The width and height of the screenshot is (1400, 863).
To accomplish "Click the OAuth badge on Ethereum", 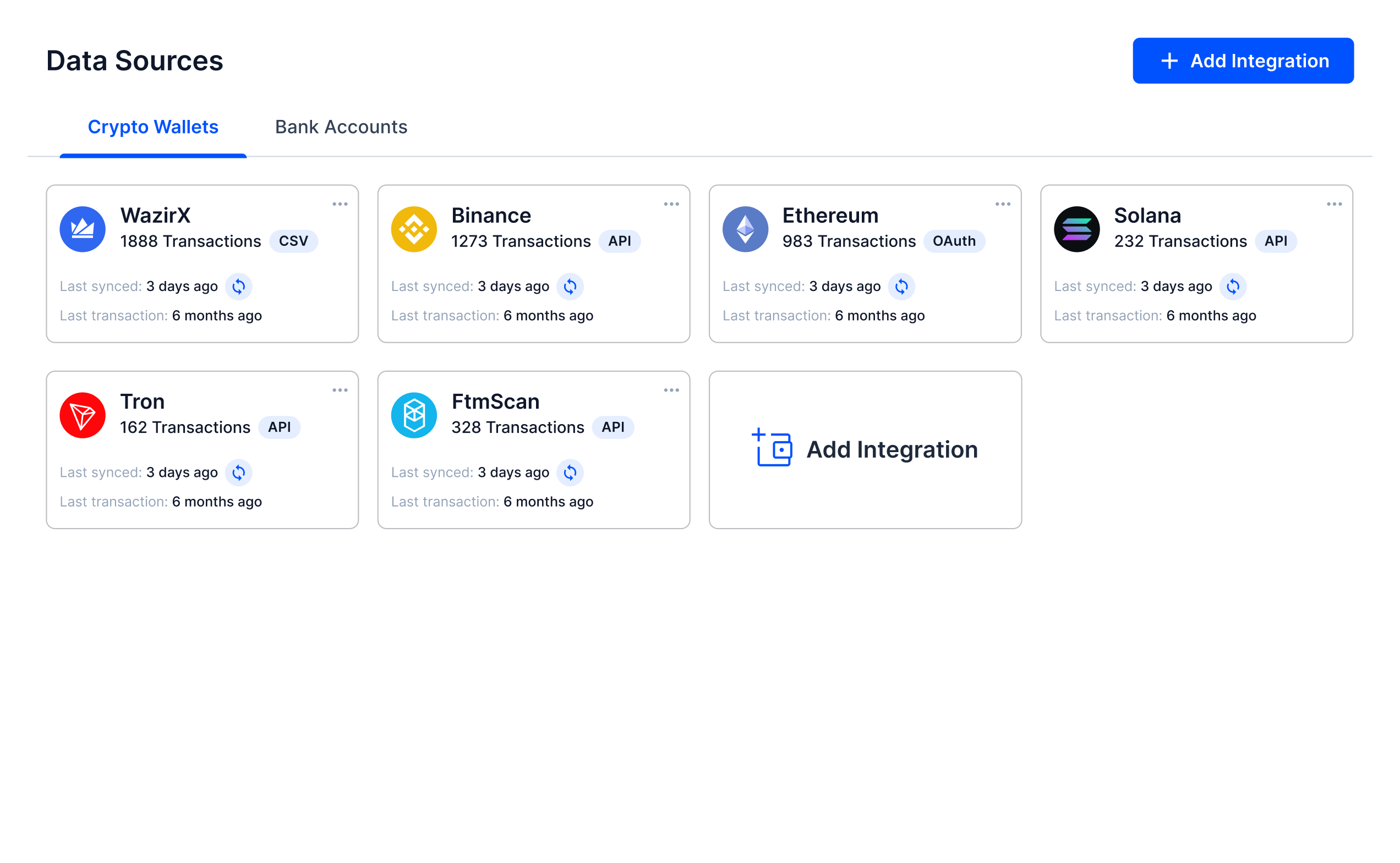I will (954, 241).
